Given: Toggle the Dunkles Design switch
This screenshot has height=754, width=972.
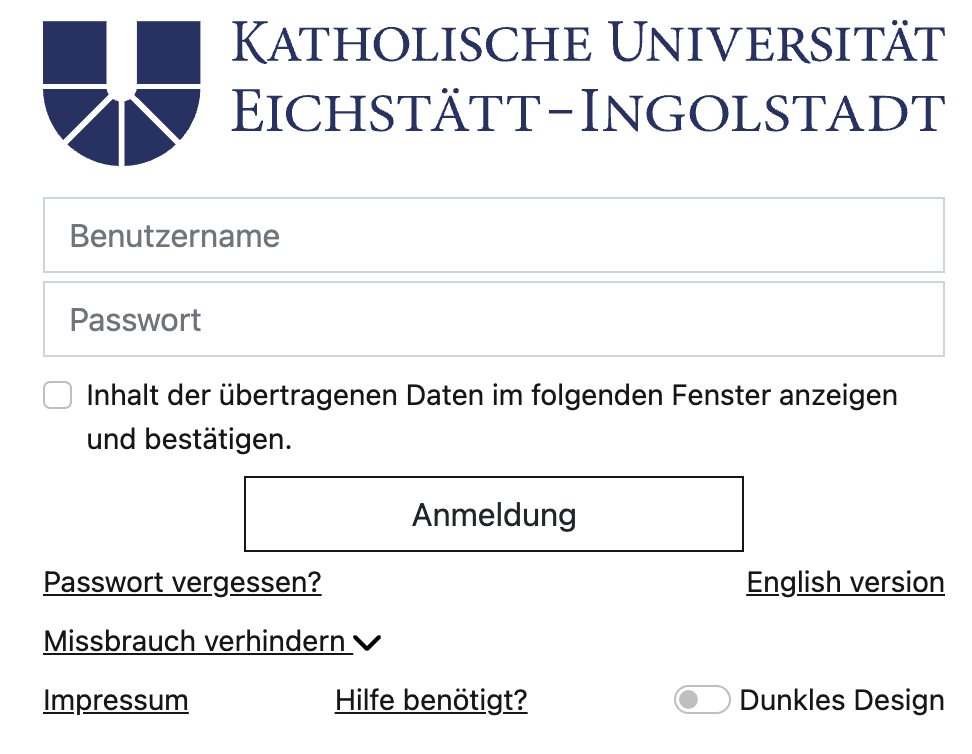Looking at the screenshot, I should 702,700.
